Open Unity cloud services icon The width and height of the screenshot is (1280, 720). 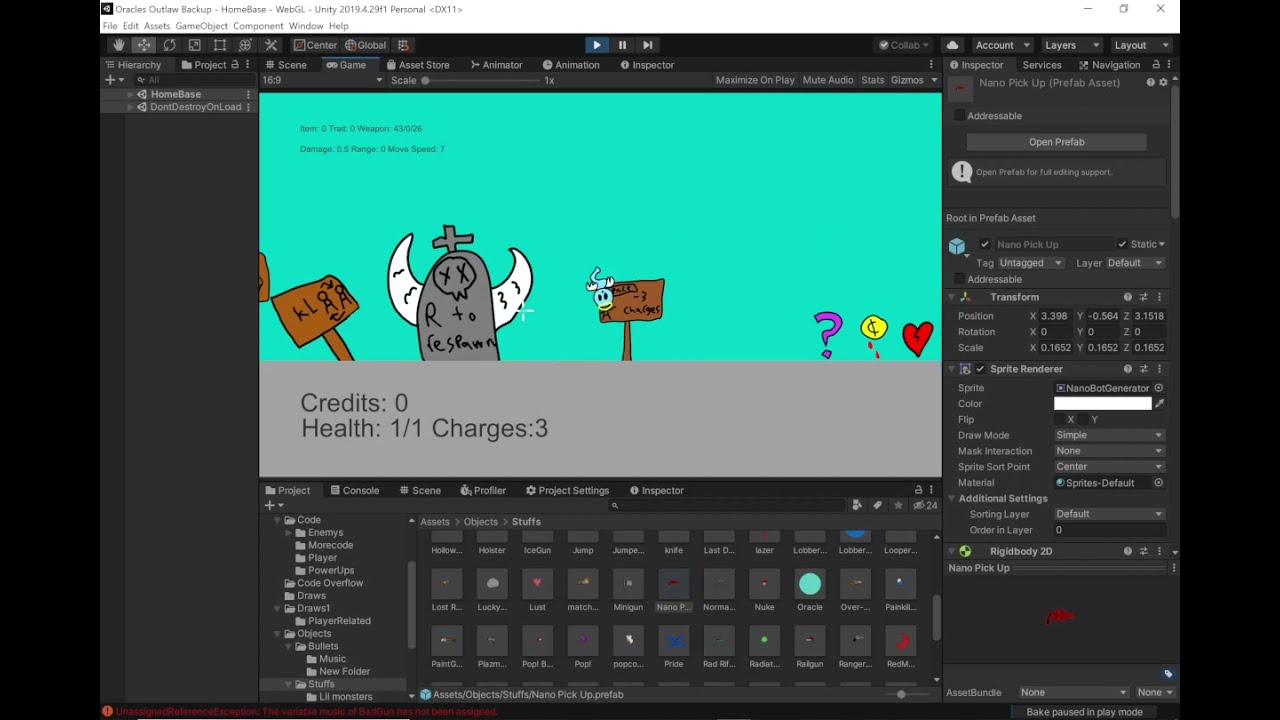pyautogui.click(x=952, y=45)
